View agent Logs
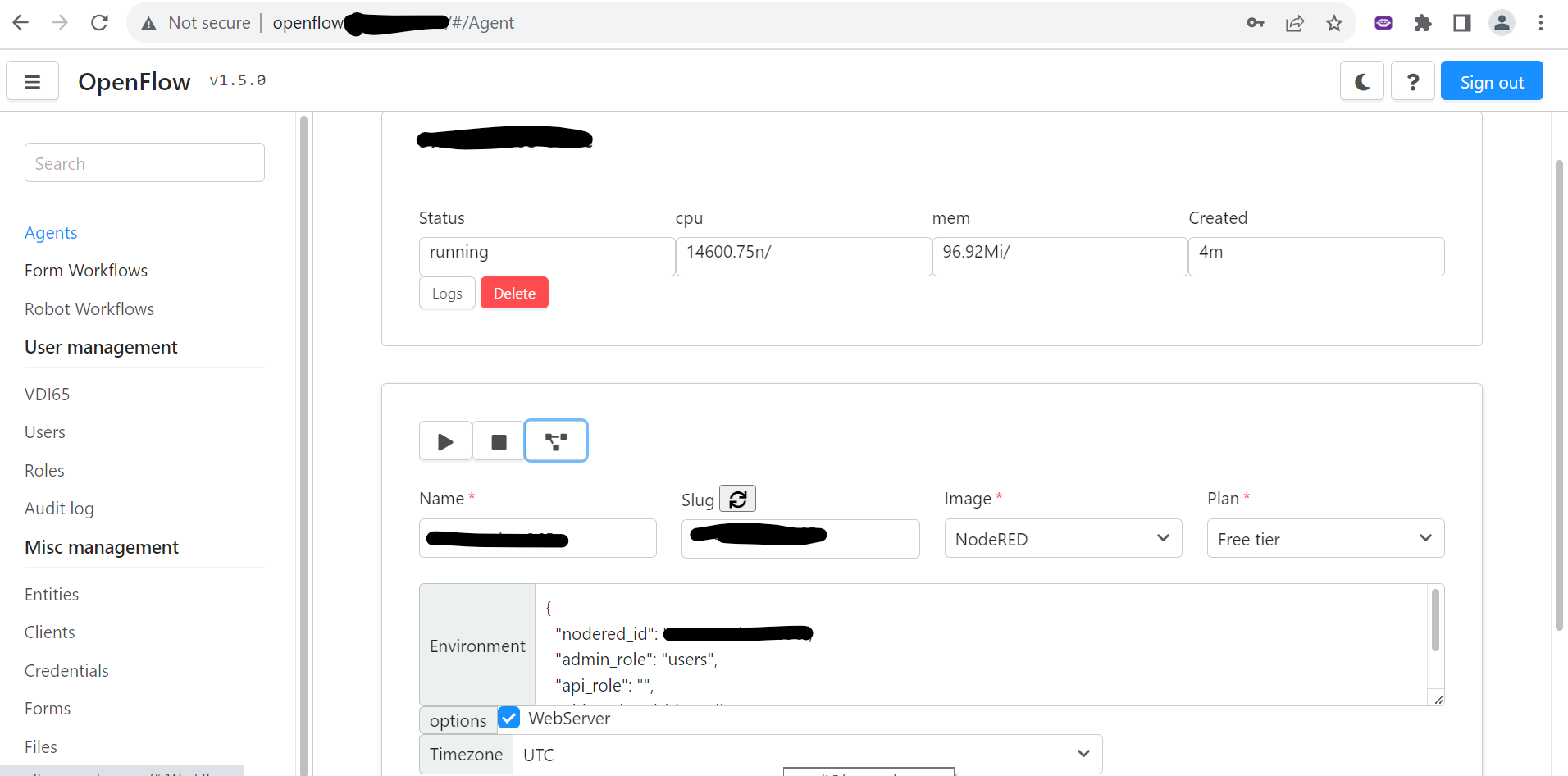Screen dimensions: 1568x776 pyautogui.click(x=447, y=293)
